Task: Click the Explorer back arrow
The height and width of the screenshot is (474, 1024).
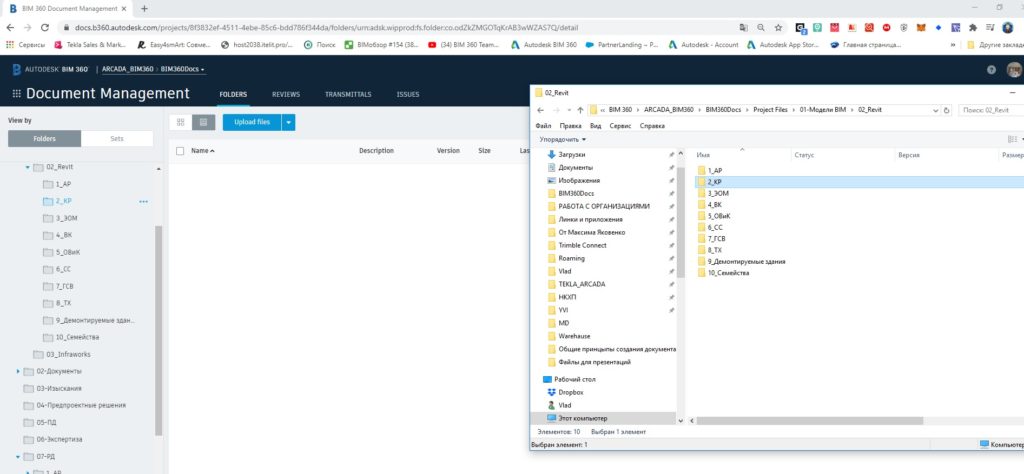Action: tap(541, 109)
